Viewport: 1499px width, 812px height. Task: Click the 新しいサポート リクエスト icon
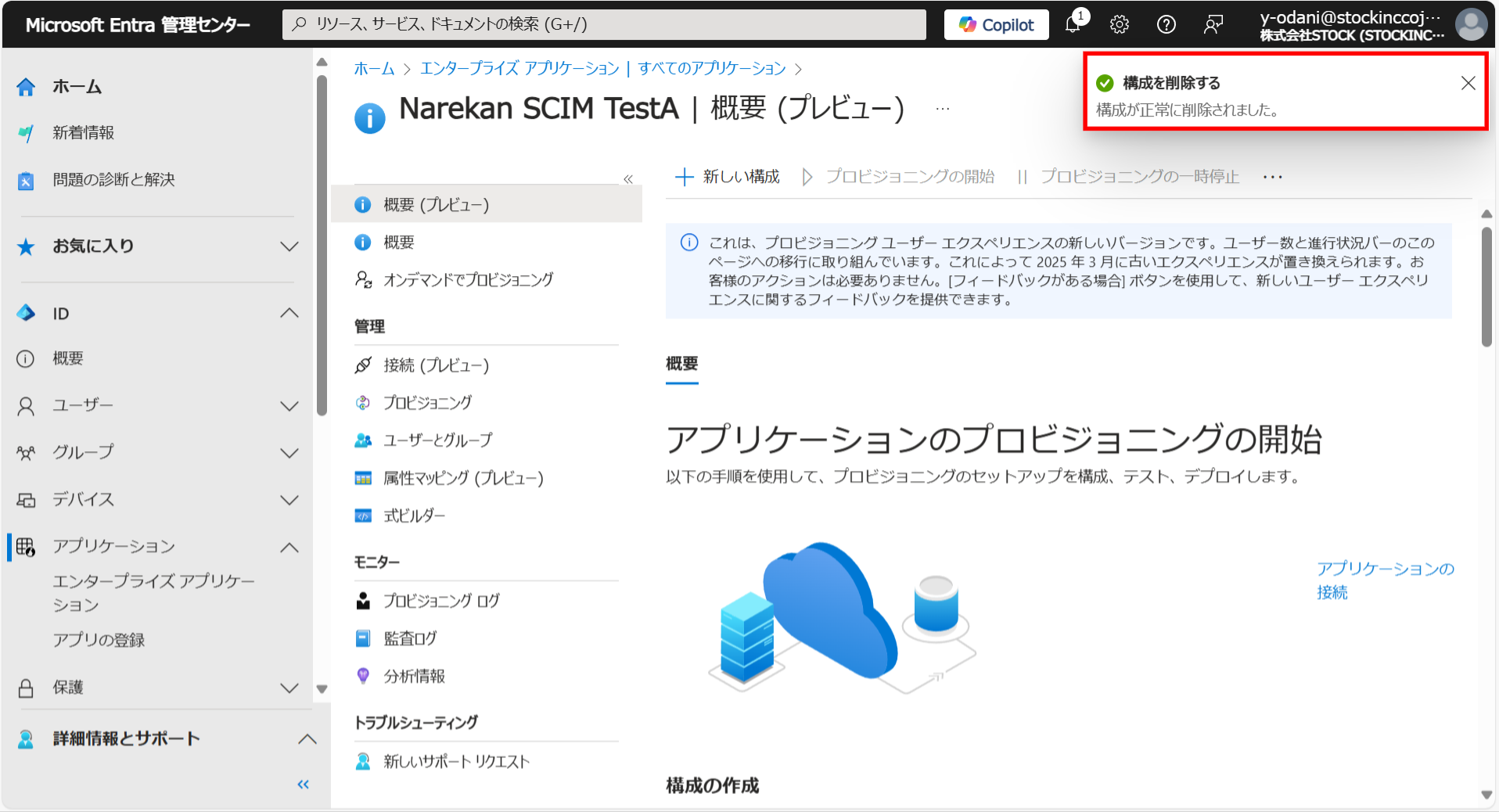coord(363,761)
